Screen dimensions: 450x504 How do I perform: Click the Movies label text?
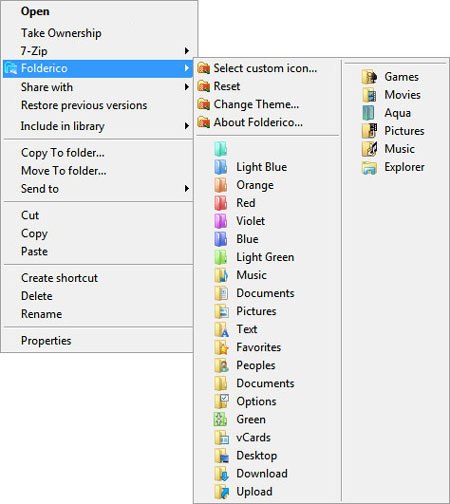coord(402,95)
